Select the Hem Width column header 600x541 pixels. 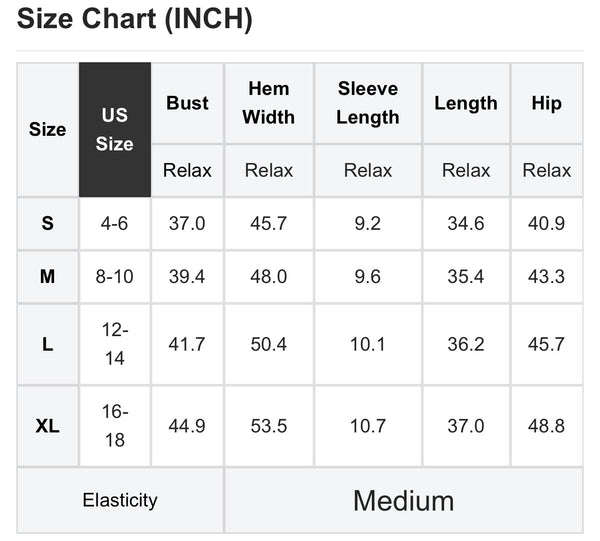click(x=268, y=103)
